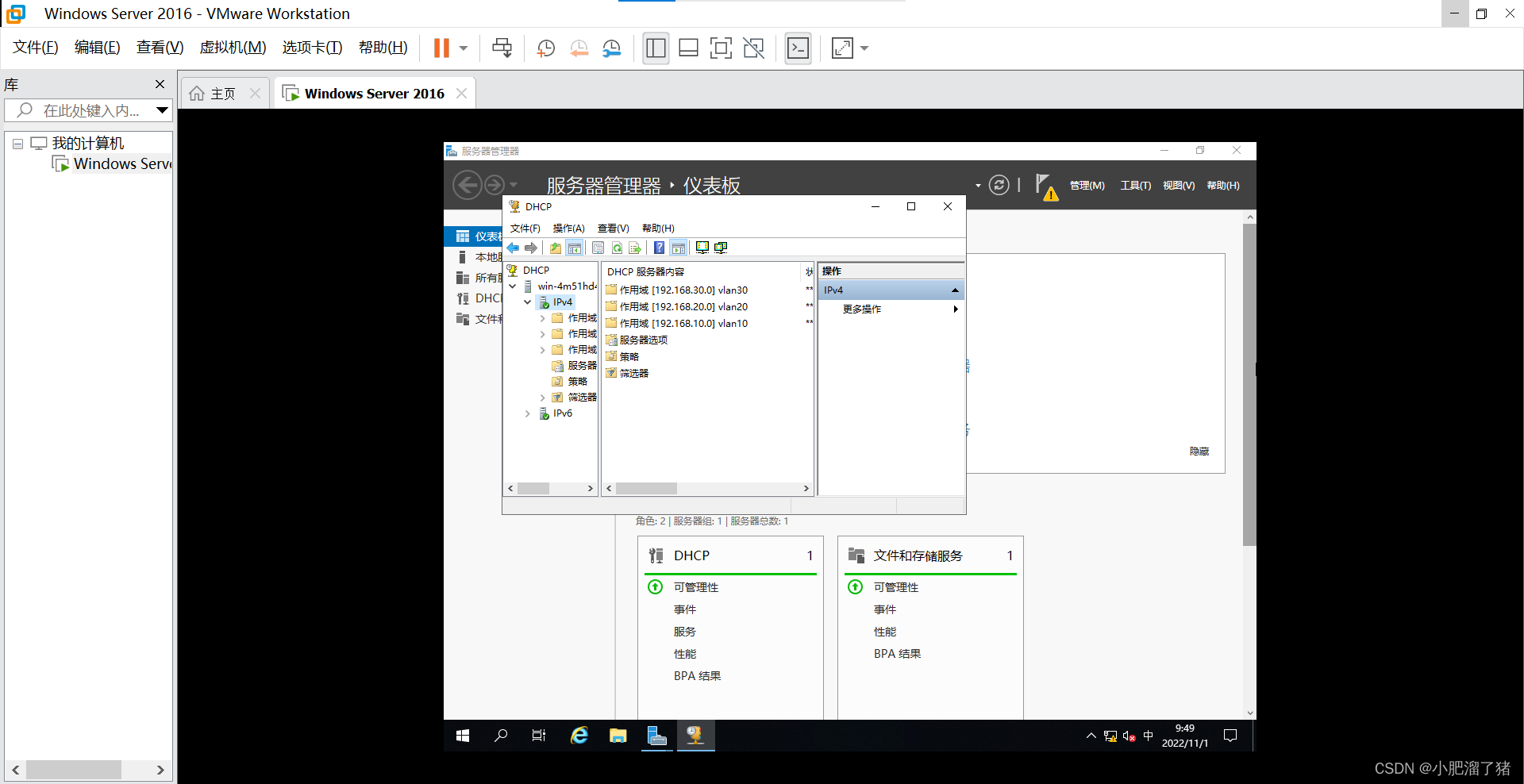The height and width of the screenshot is (784, 1524).
Task: Enter full screen mode in VMware
Action: coord(721,48)
